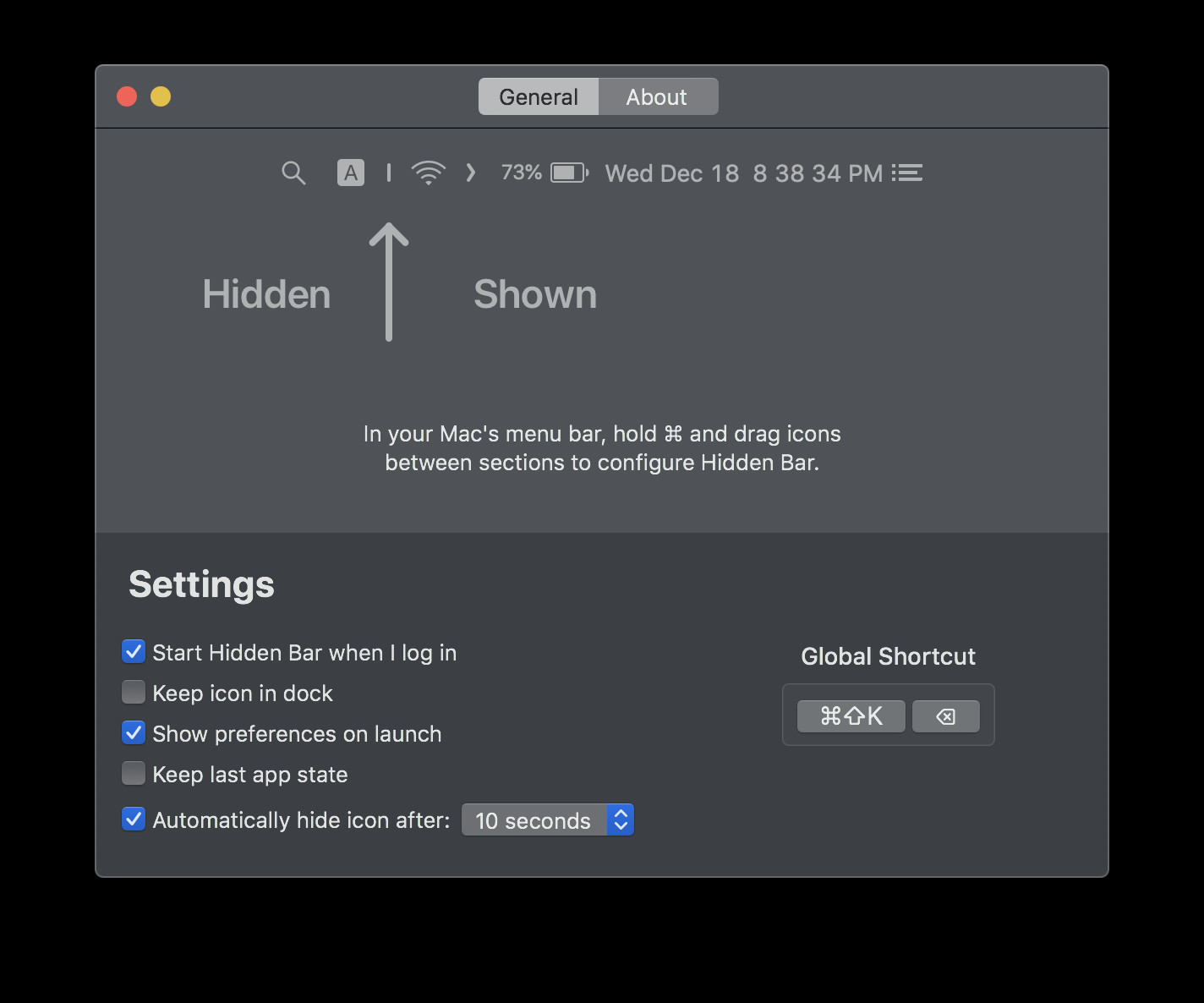The width and height of the screenshot is (1204, 1003).
Task: Click the magnifying glass search icon
Action: [293, 173]
